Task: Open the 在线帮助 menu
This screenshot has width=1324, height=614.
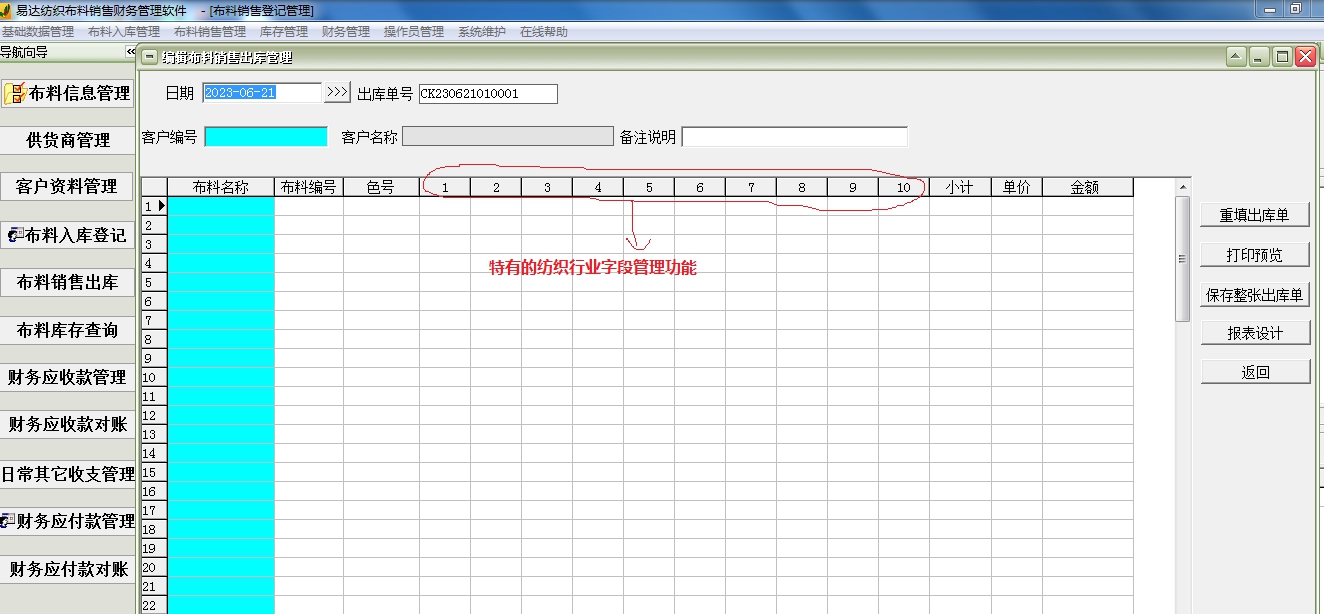Action: click(x=543, y=31)
